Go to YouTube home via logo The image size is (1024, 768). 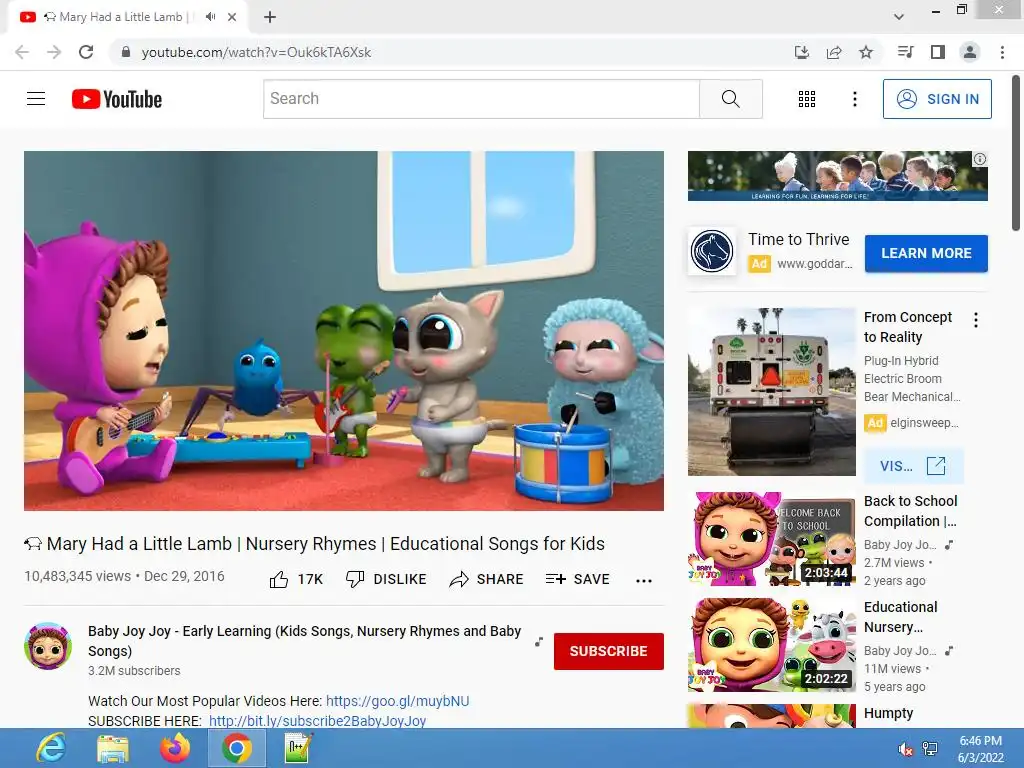[117, 99]
